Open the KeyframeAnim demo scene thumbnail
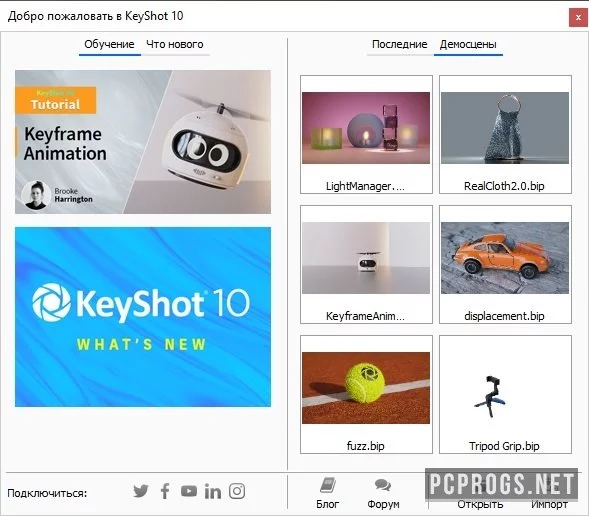This screenshot has width=589, height=516. (366, 258)
